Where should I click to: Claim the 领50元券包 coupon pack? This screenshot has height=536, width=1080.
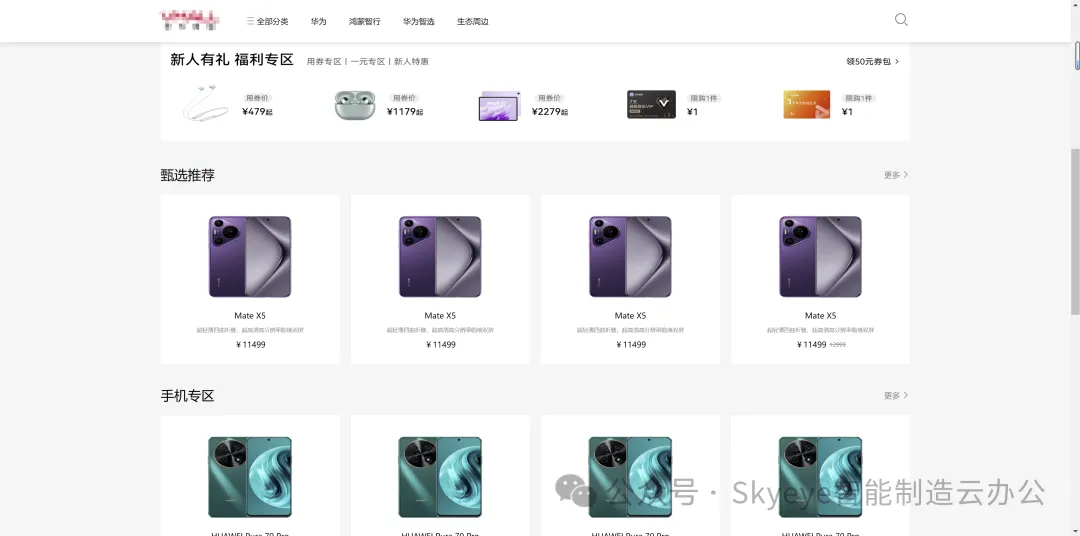click(873, 61)
